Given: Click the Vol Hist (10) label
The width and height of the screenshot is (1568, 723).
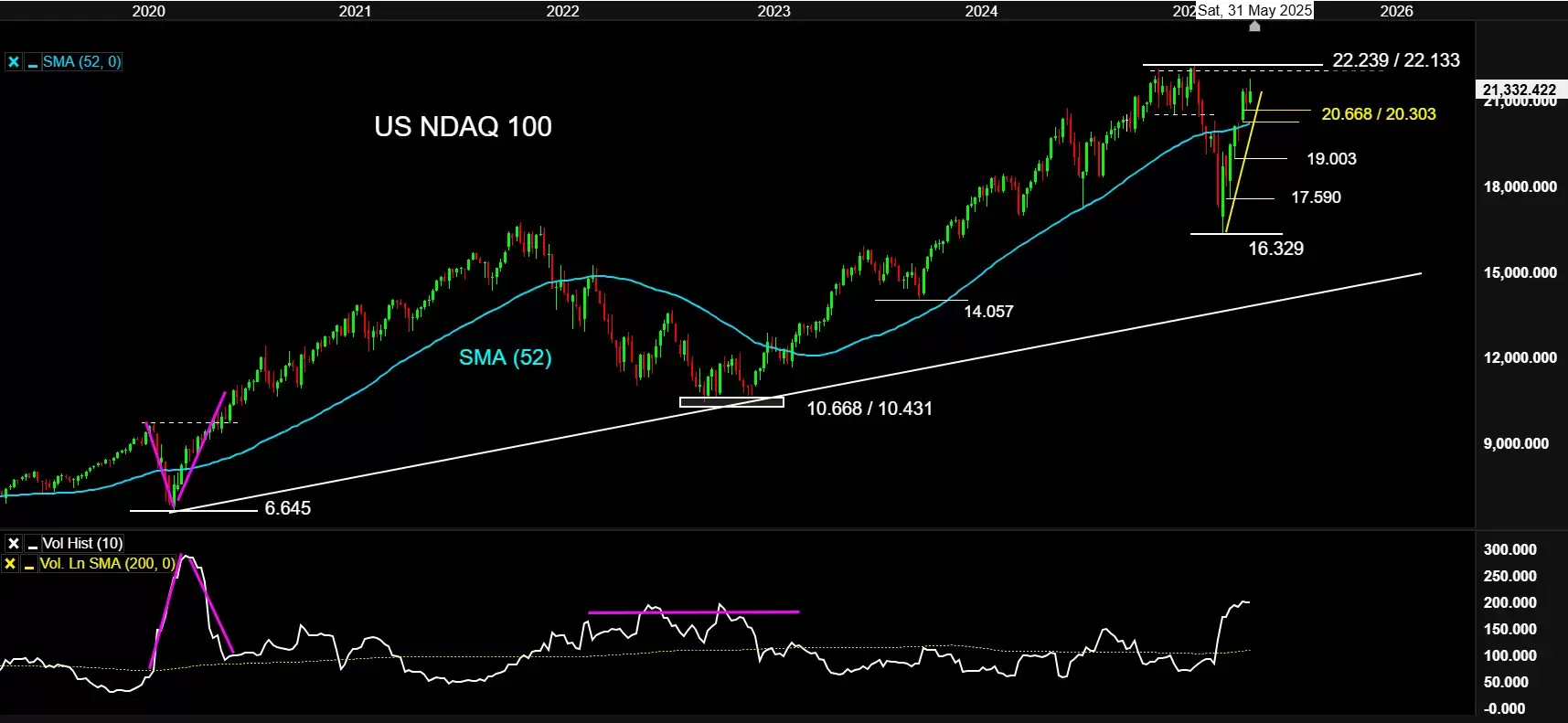Looking at the screenshot, I should [x=82, y=544].
